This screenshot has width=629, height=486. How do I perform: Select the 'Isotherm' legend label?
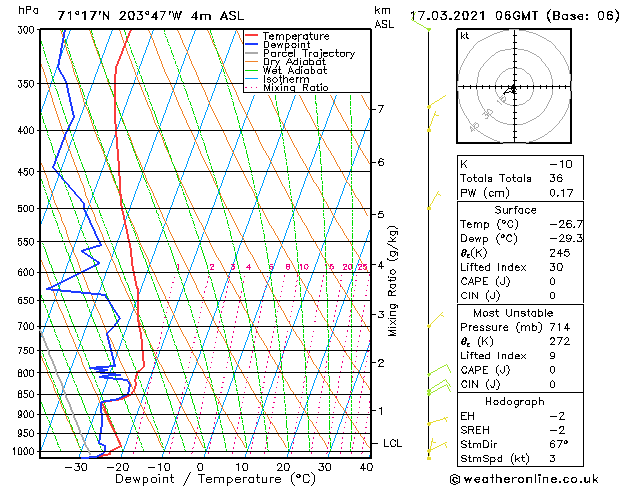[286, 79]
